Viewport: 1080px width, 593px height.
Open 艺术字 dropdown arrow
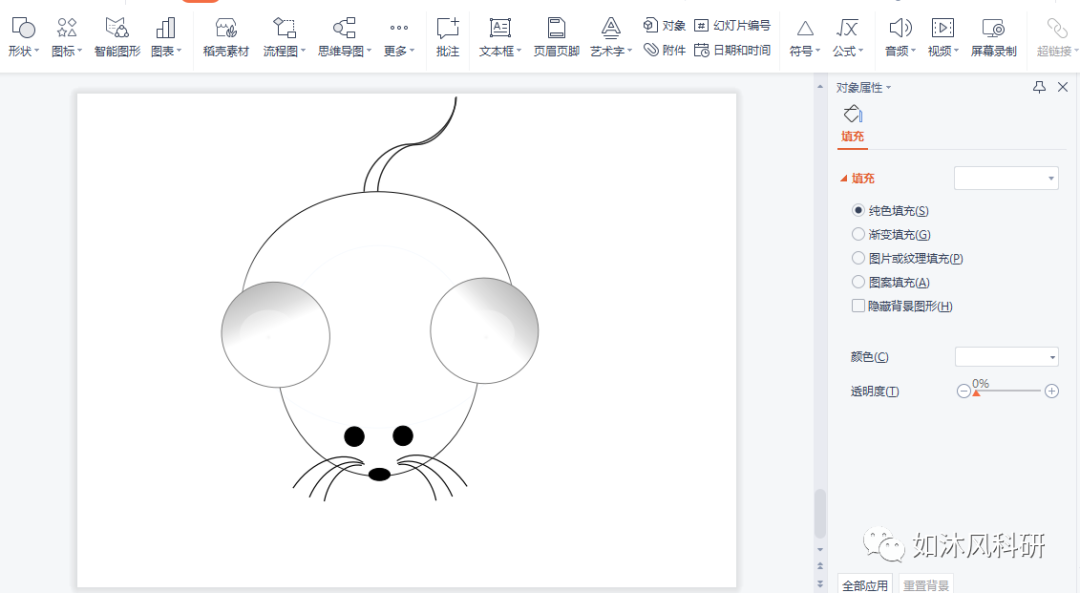coord(630,50)
